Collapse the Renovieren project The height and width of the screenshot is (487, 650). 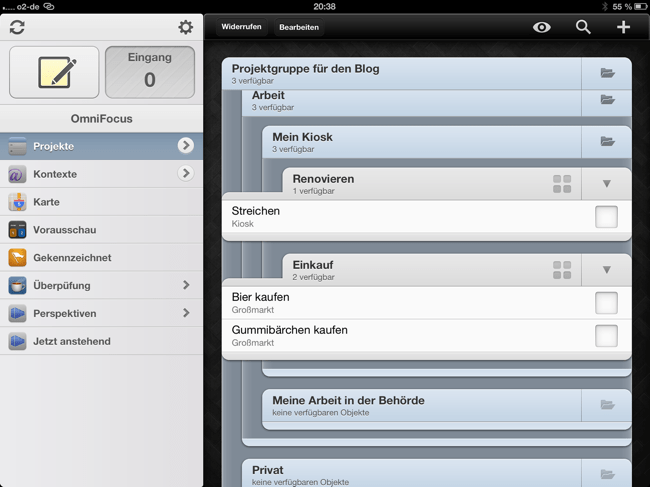coord(606,184)
